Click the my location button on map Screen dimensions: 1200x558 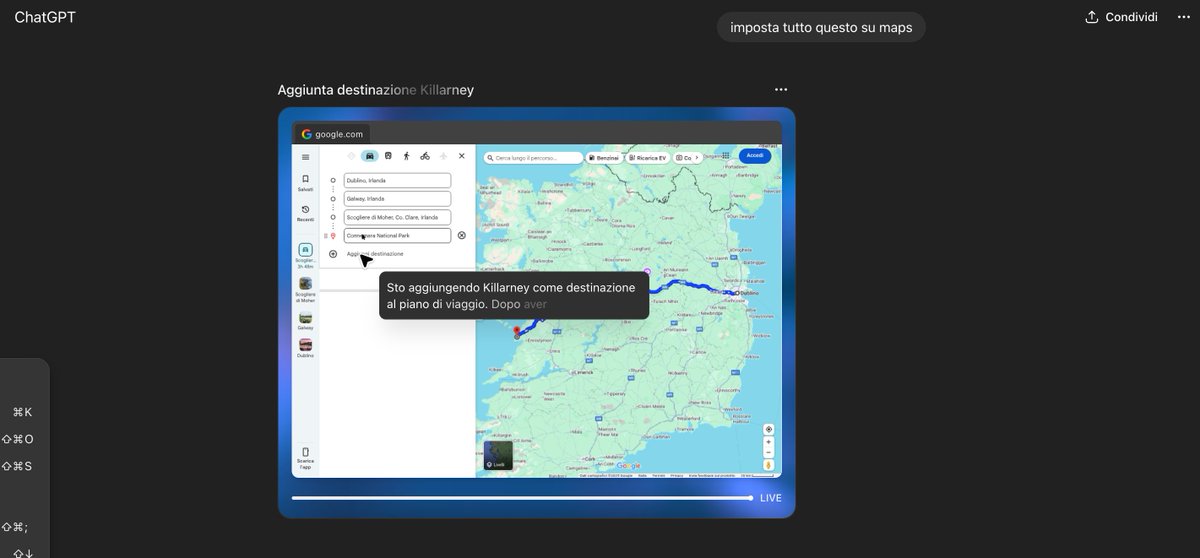coord(768,429)
